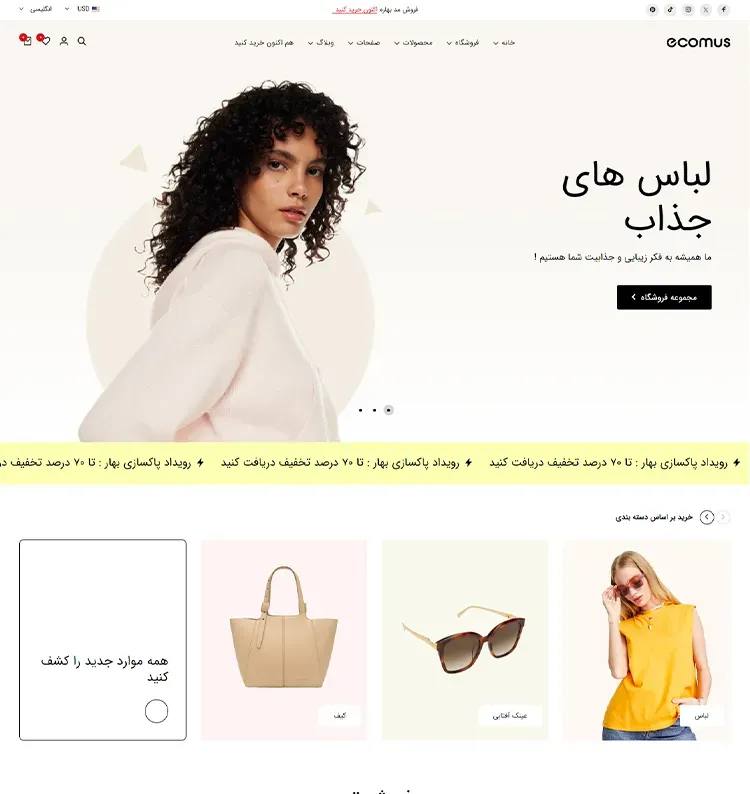Viewport: 750px width, 794px height.
Task: Select the first hero slider dot
Action: (x=361, y=410)
